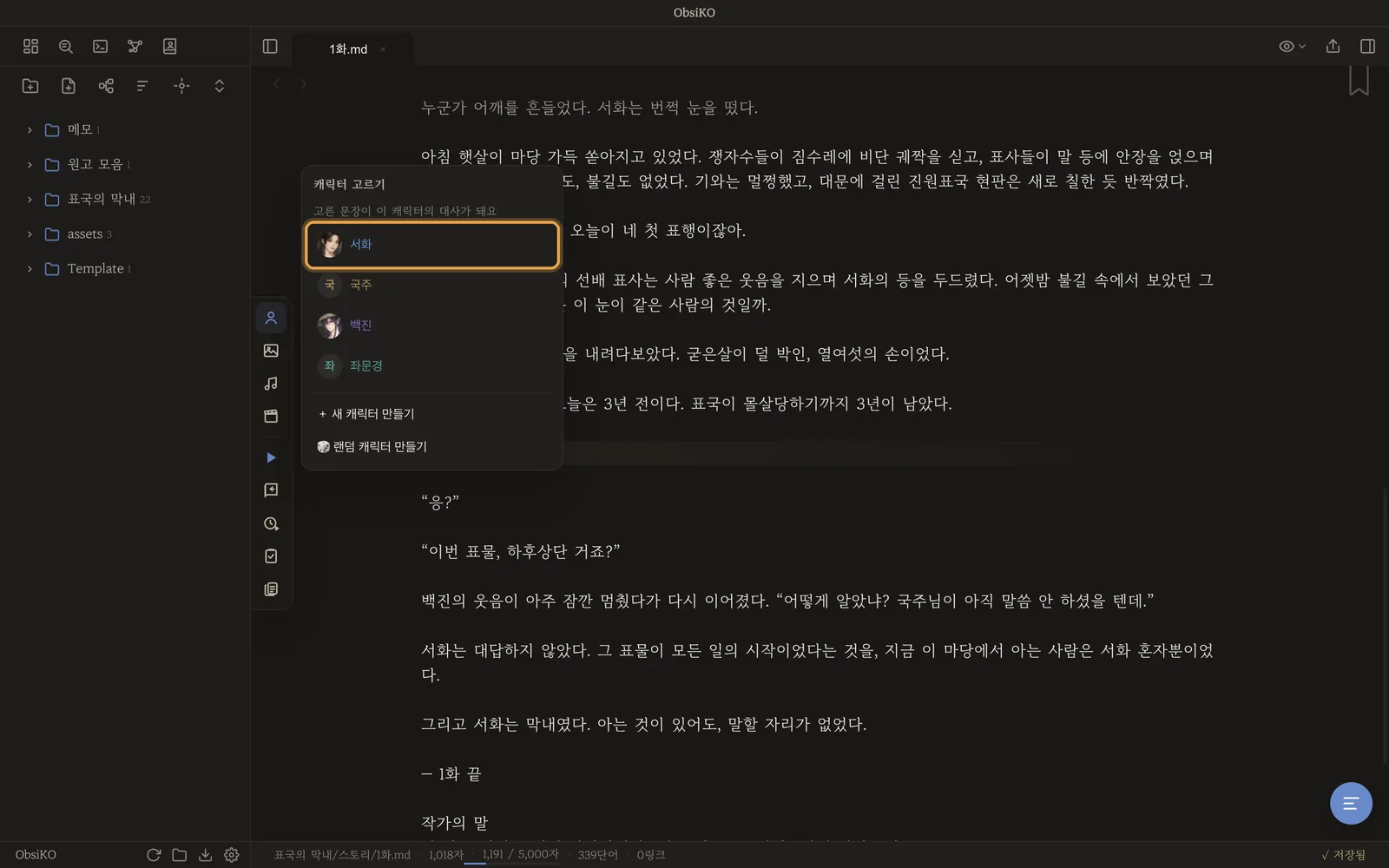The height and width of the screenshot is (868, 1389).
Task: Click the share/export icon in the top bar
Action: click(1333, 46)
